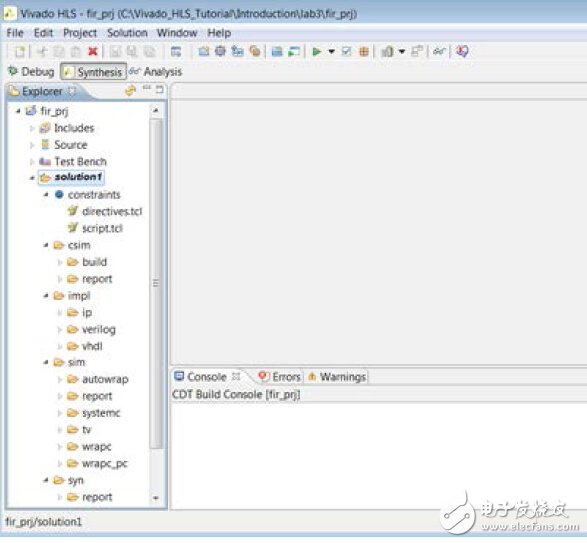Screen dimensions: 587x543
Task: Open the Run Synthesis dropdown arrow
Action: tap(331, 51)
